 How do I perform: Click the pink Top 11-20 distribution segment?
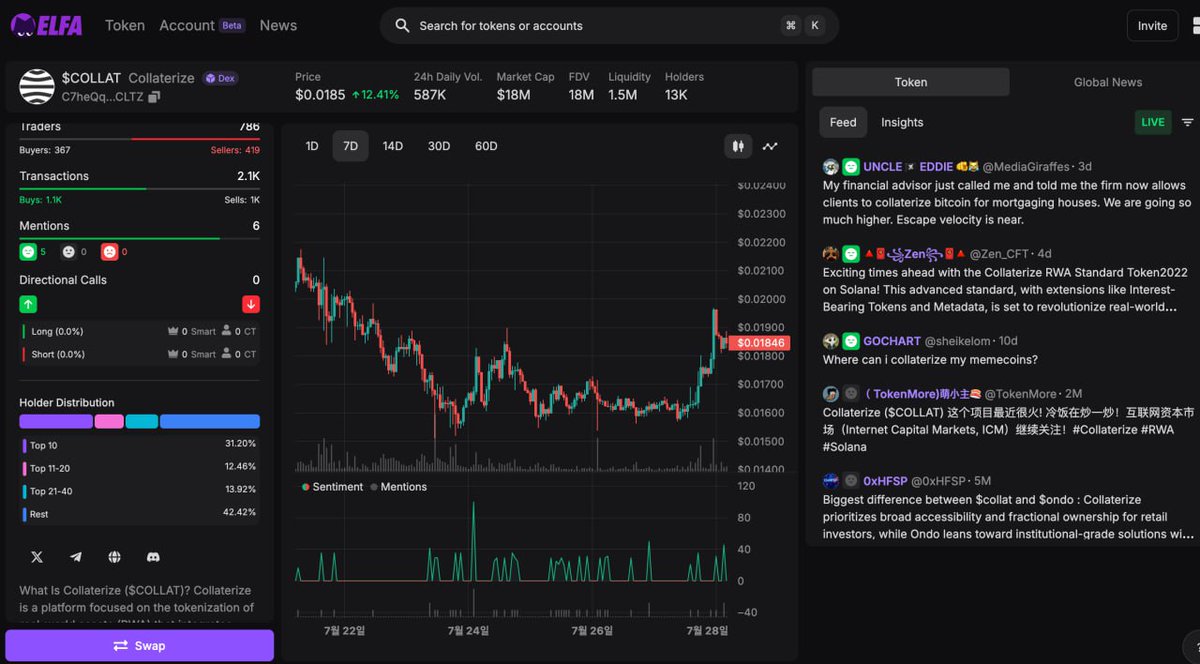(x=109, y=422)
